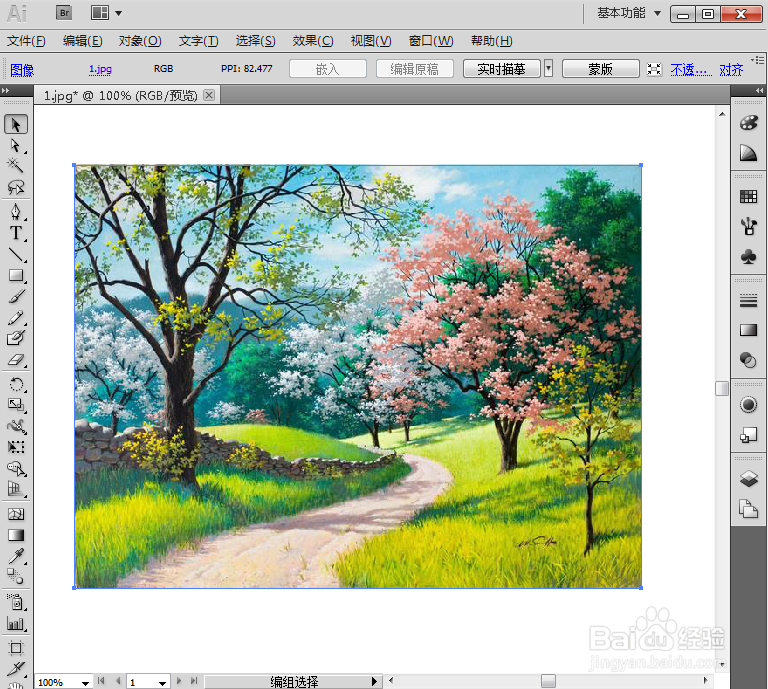Open the artboard number dropdown
768x689 pixels.
(x=162, y=682)
